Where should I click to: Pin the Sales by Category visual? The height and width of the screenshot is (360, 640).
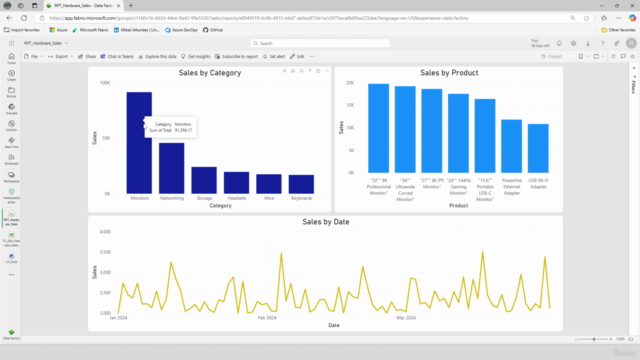pos(284,71)
